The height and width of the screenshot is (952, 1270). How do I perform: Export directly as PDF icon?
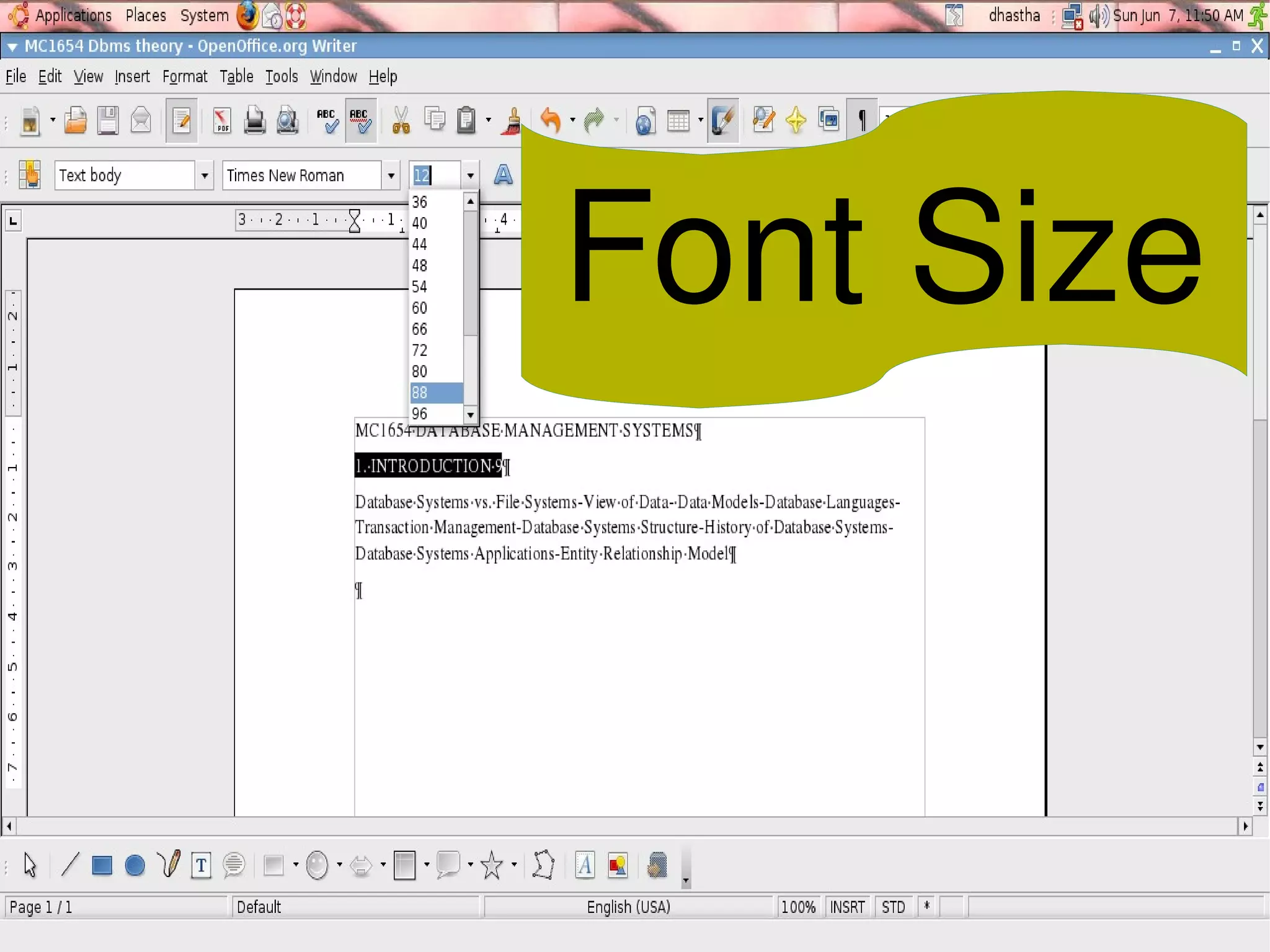pyautogui.click(x=222, y=120)
